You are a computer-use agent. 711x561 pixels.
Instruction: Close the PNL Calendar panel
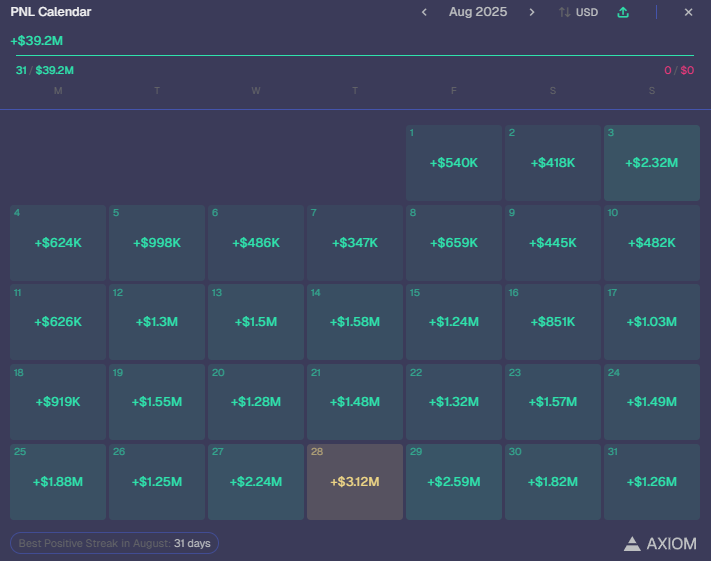[x=688, y=12]
